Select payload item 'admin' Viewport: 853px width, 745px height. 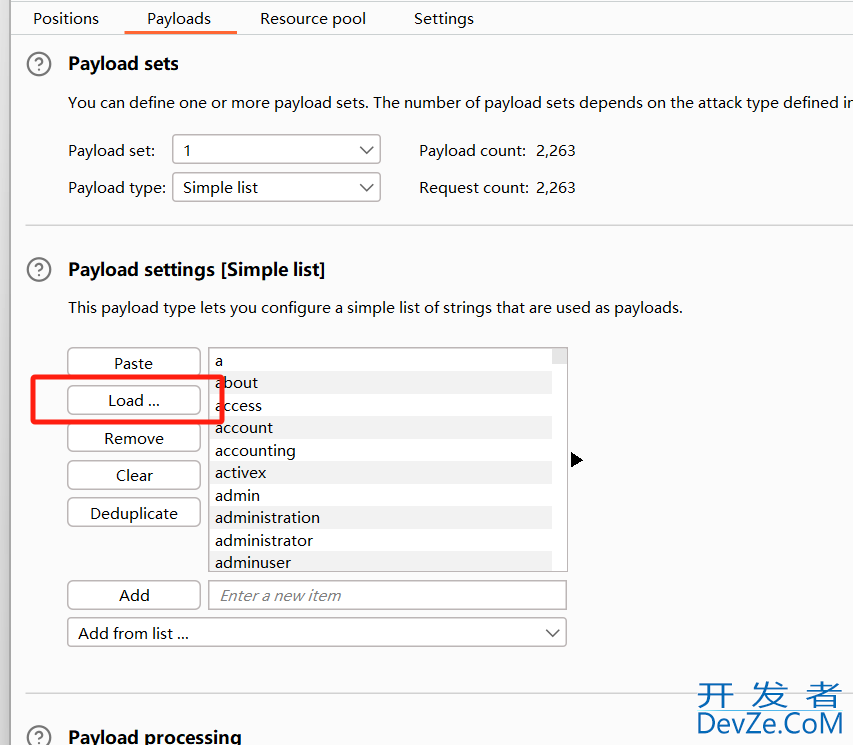[x=381, y=495]
